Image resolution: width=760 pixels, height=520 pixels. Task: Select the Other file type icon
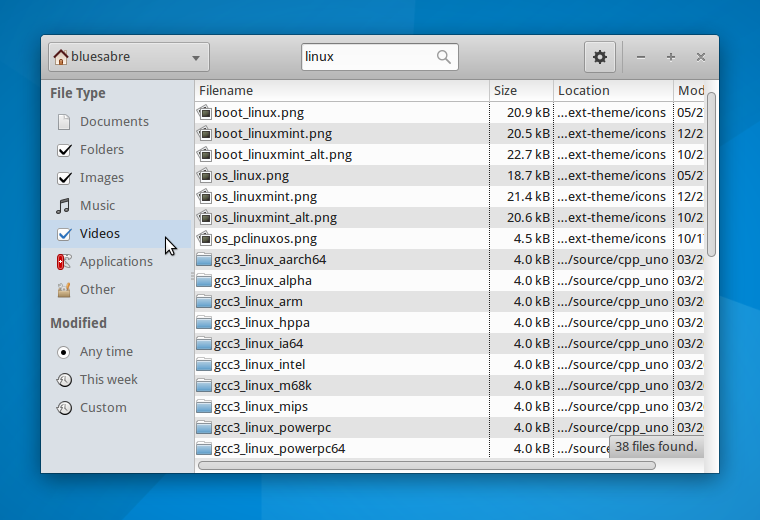(64, 290)
